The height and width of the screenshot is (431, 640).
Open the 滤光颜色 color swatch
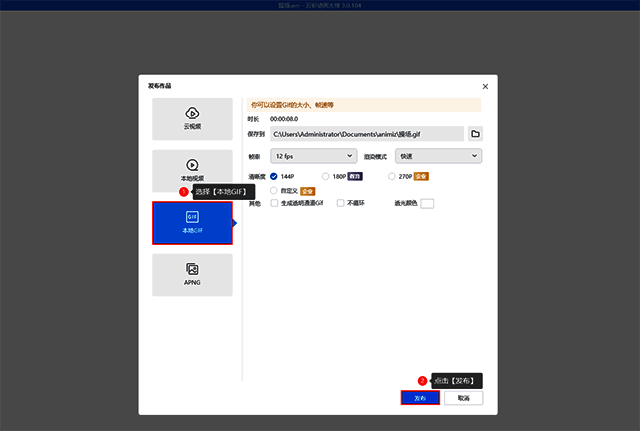point(427,203)
